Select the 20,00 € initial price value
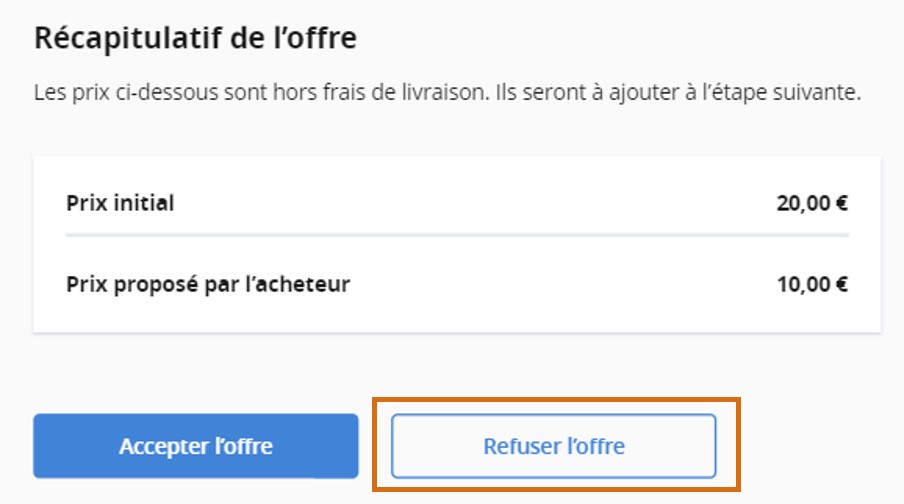This screenshot has height=504, width=904. click(812, 203)
